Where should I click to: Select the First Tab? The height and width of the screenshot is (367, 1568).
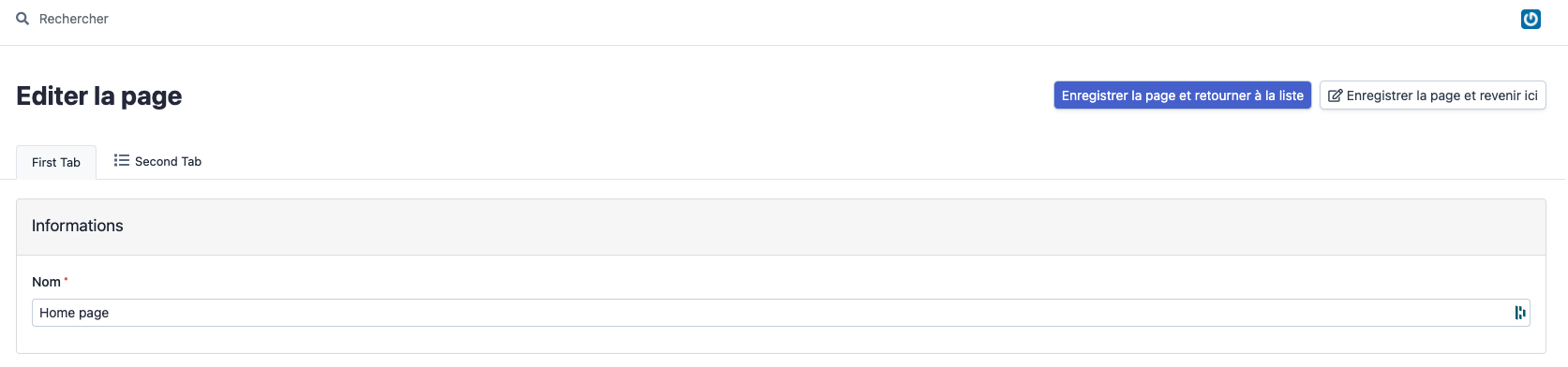(x=56, y=162)
